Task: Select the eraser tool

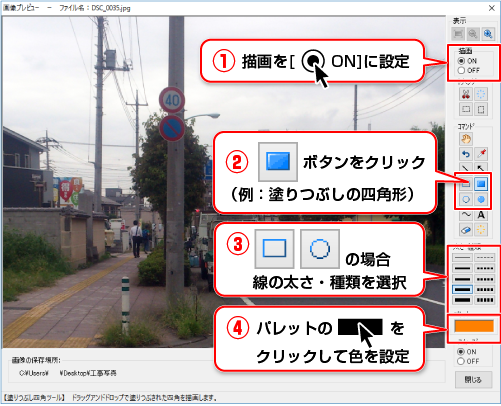Action: point(466,230)
